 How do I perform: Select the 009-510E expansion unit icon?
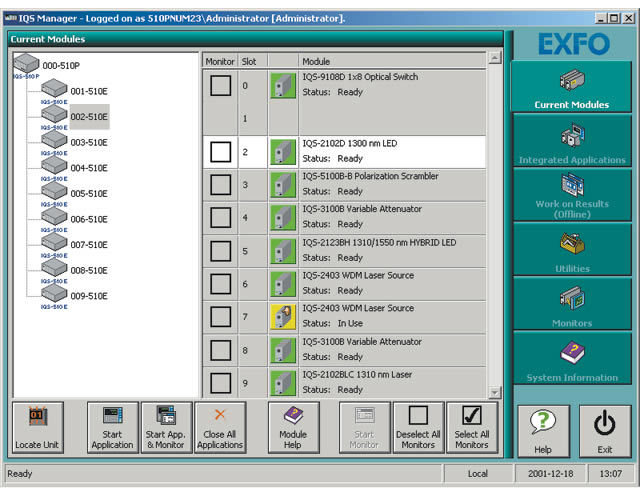[54, 293]
